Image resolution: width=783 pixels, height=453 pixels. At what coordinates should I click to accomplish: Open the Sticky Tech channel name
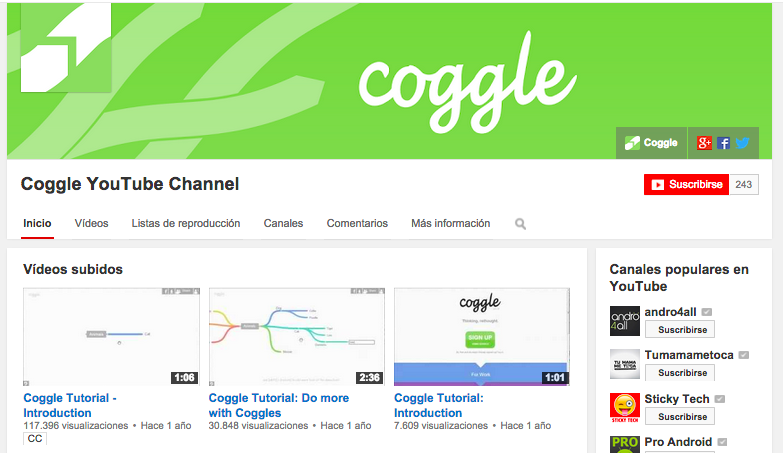click(677, 399)
